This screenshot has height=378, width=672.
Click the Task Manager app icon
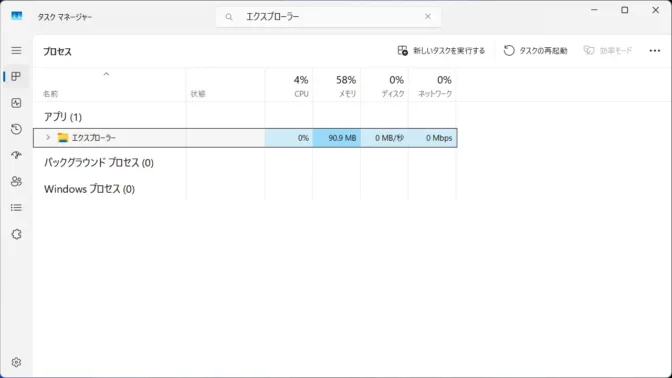pyautogui.click(x=17, y=16)
